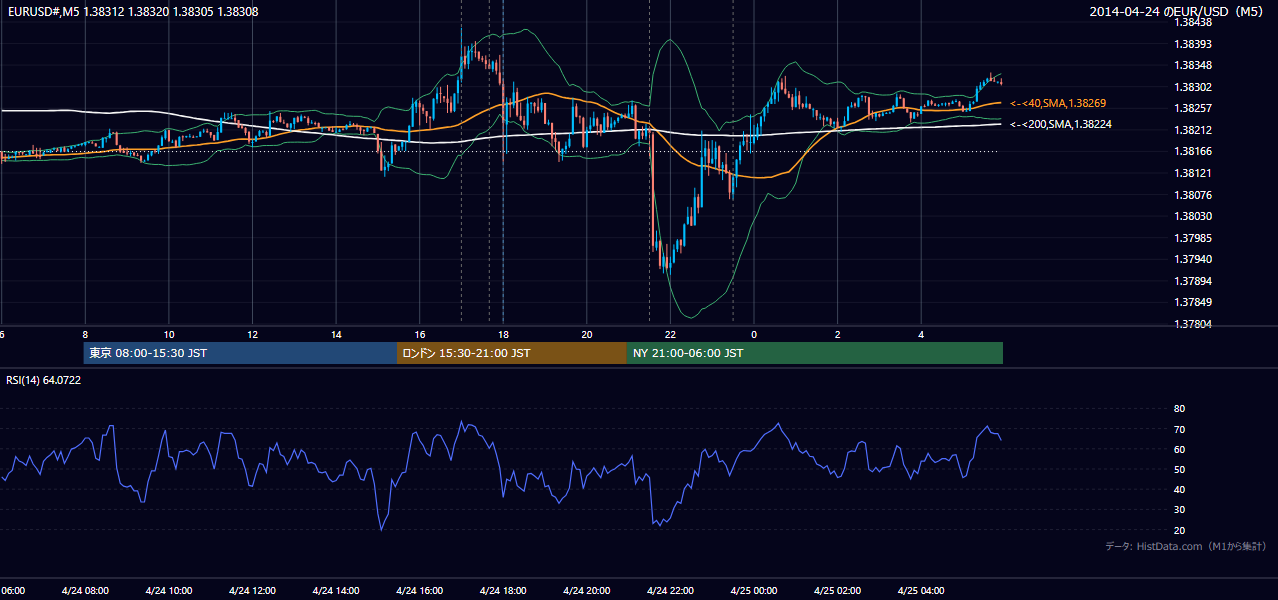Select price axis value 1.38076
Viewport: 1278px width, 600px height.
coord(1192,195)
